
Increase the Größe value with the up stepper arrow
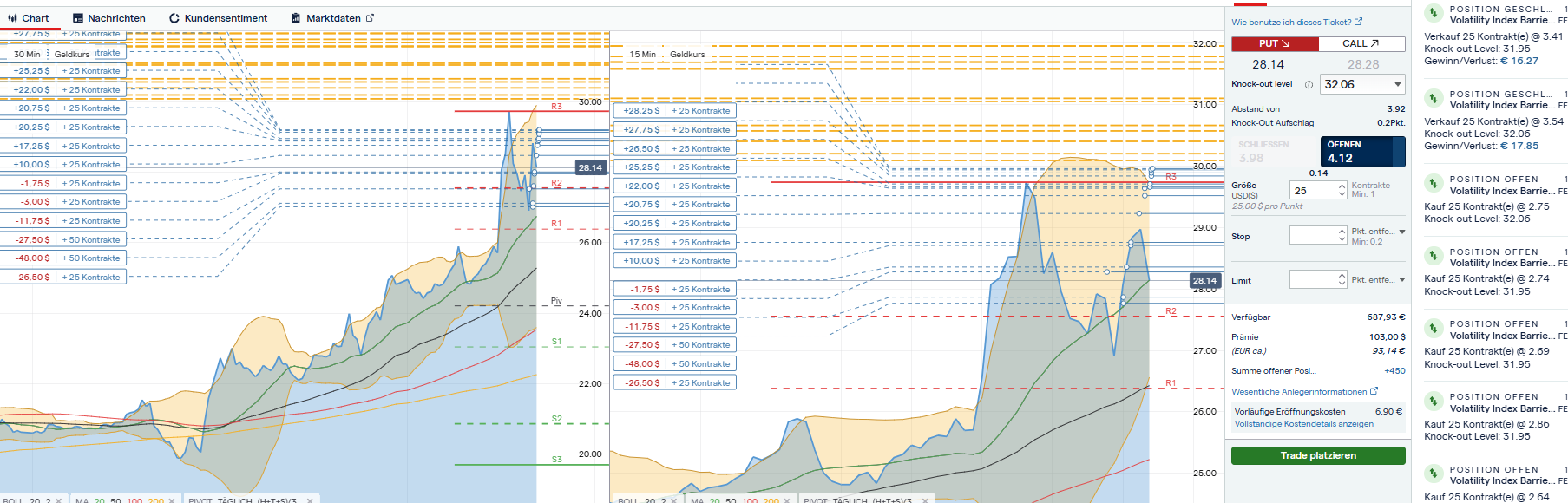(1342, 186)
